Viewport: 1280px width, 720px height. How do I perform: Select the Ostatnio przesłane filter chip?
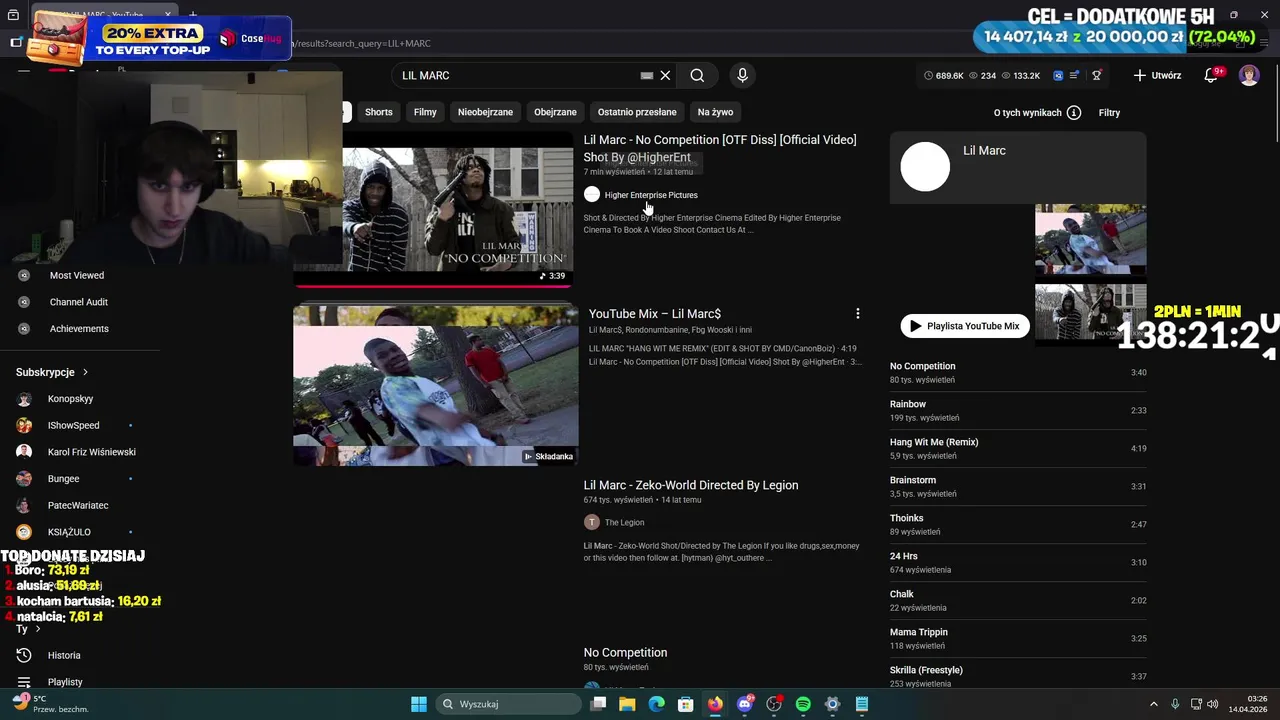click(637, 112)
